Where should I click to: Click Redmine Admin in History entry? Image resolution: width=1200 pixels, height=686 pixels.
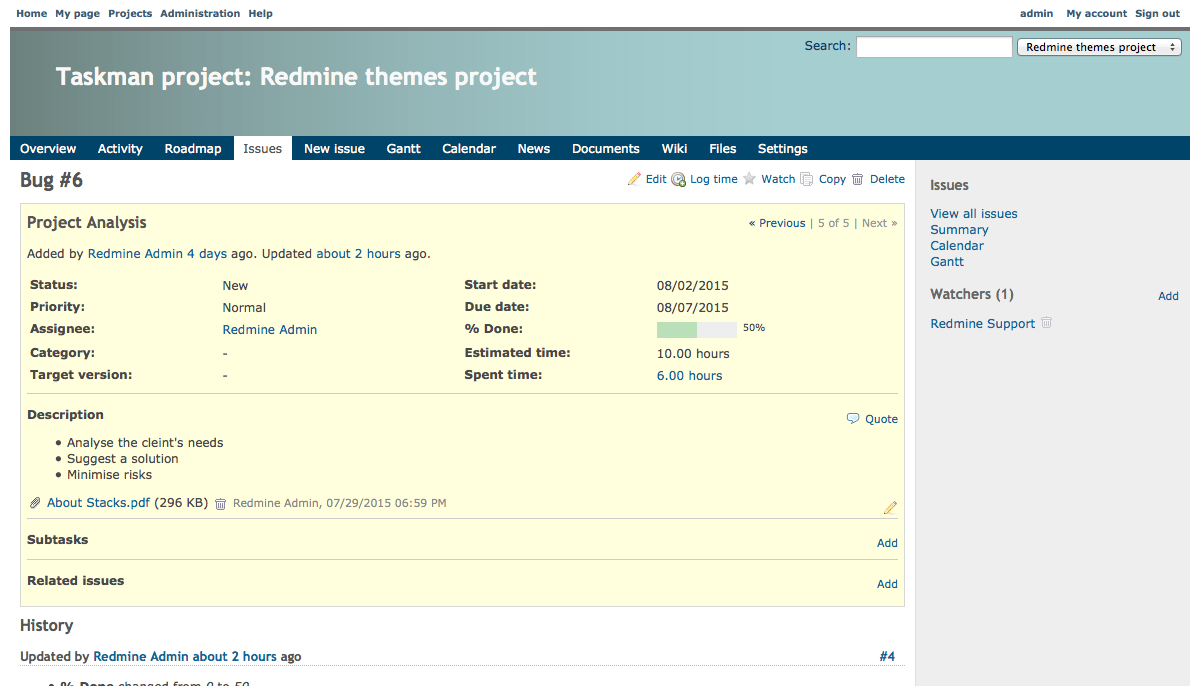point(141,657)
